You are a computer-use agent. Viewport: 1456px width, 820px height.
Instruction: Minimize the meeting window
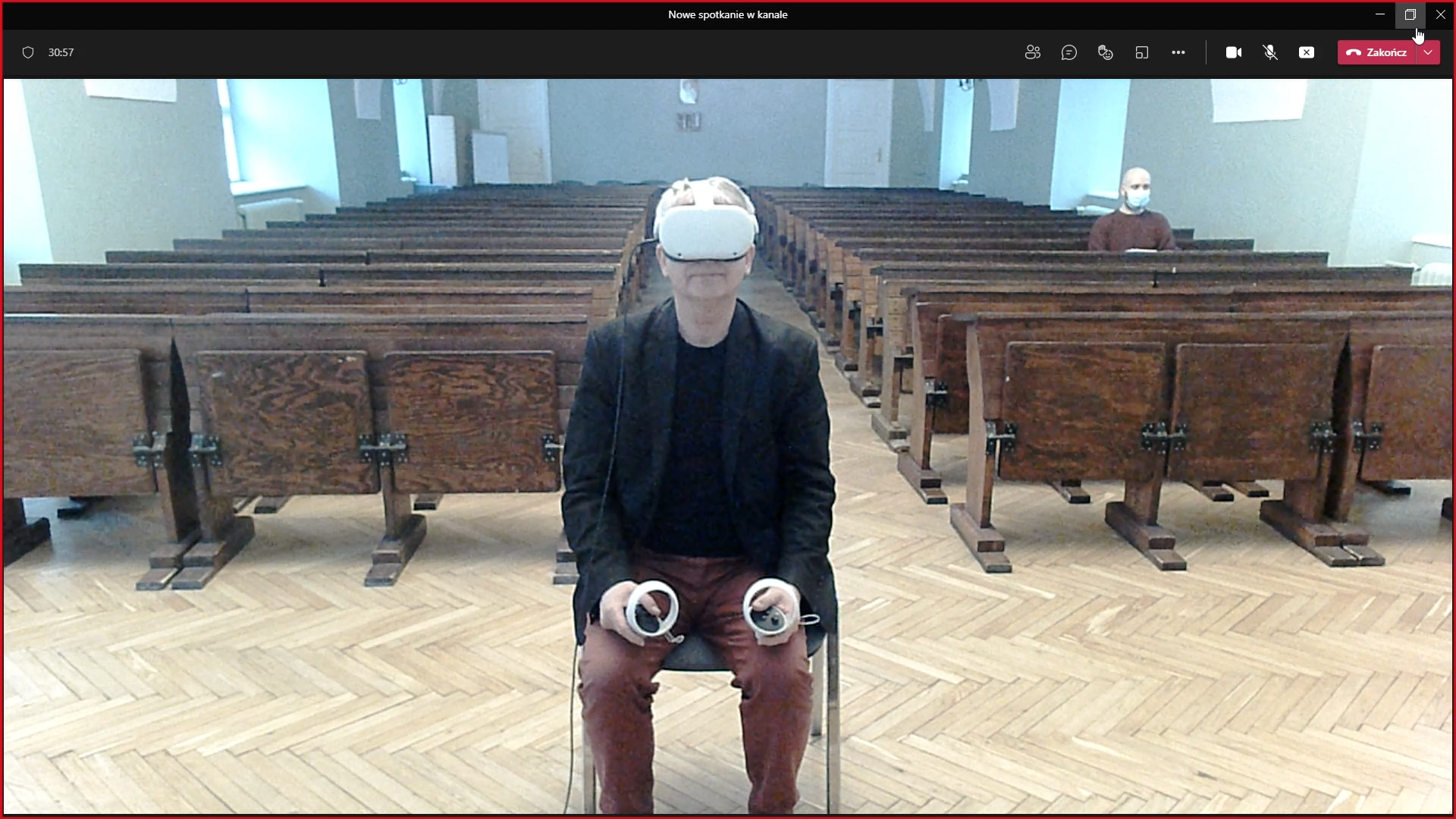pos(1380,14)
